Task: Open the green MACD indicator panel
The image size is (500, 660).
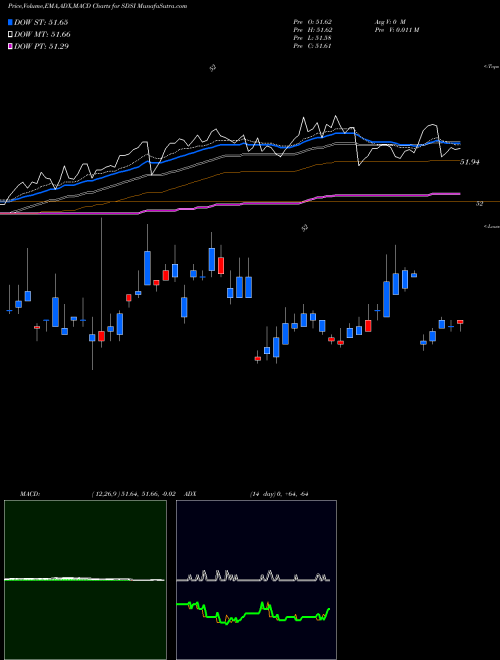Action: click(85, 580)
